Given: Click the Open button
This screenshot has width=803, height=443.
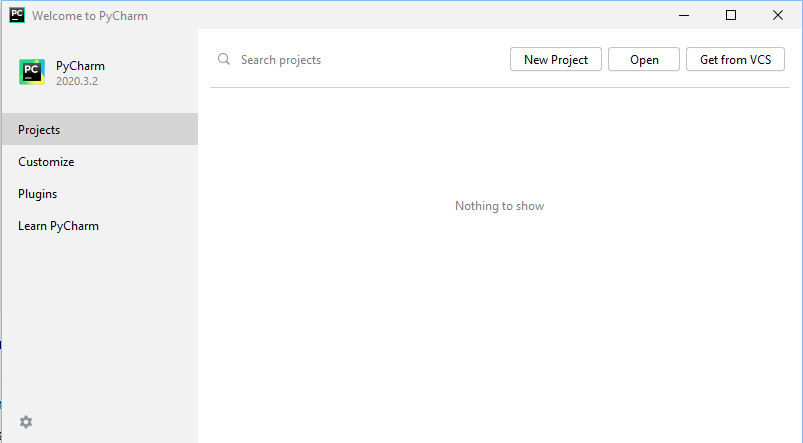Looking at the screenshot, I should click(644, 59).
